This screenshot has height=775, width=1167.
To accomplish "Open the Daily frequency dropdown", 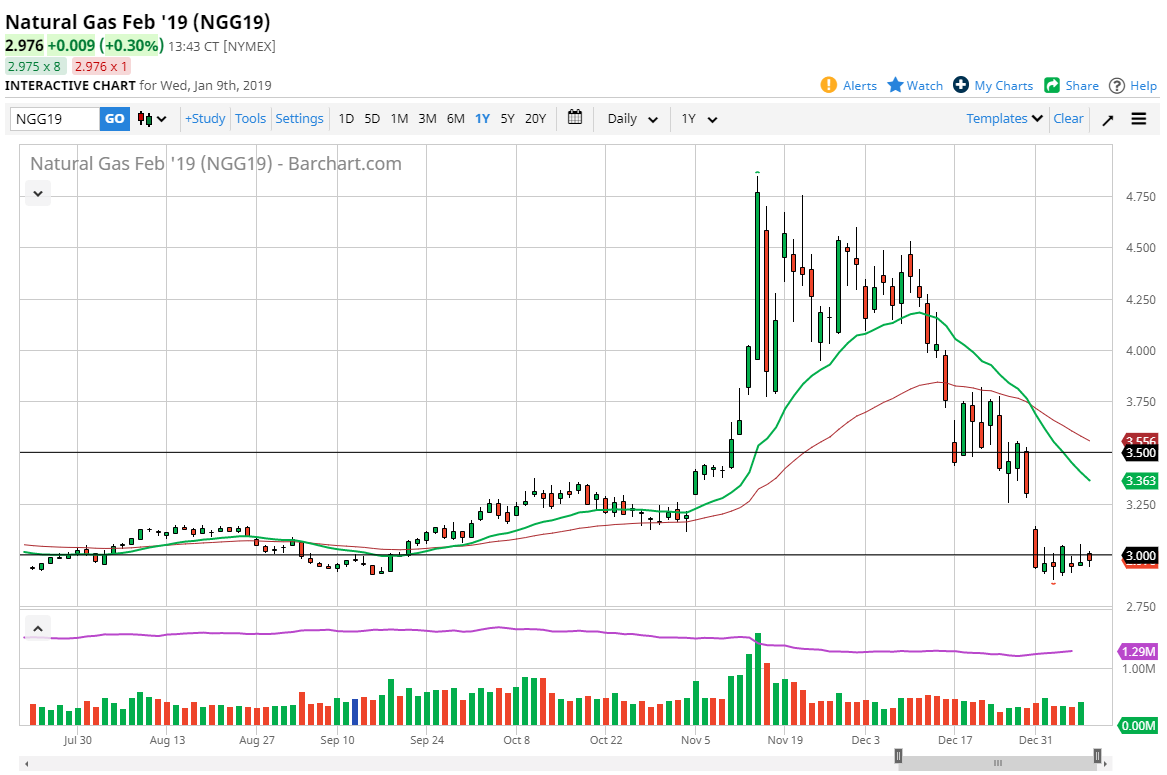I will pyautogui.click(x=632, y=119).
